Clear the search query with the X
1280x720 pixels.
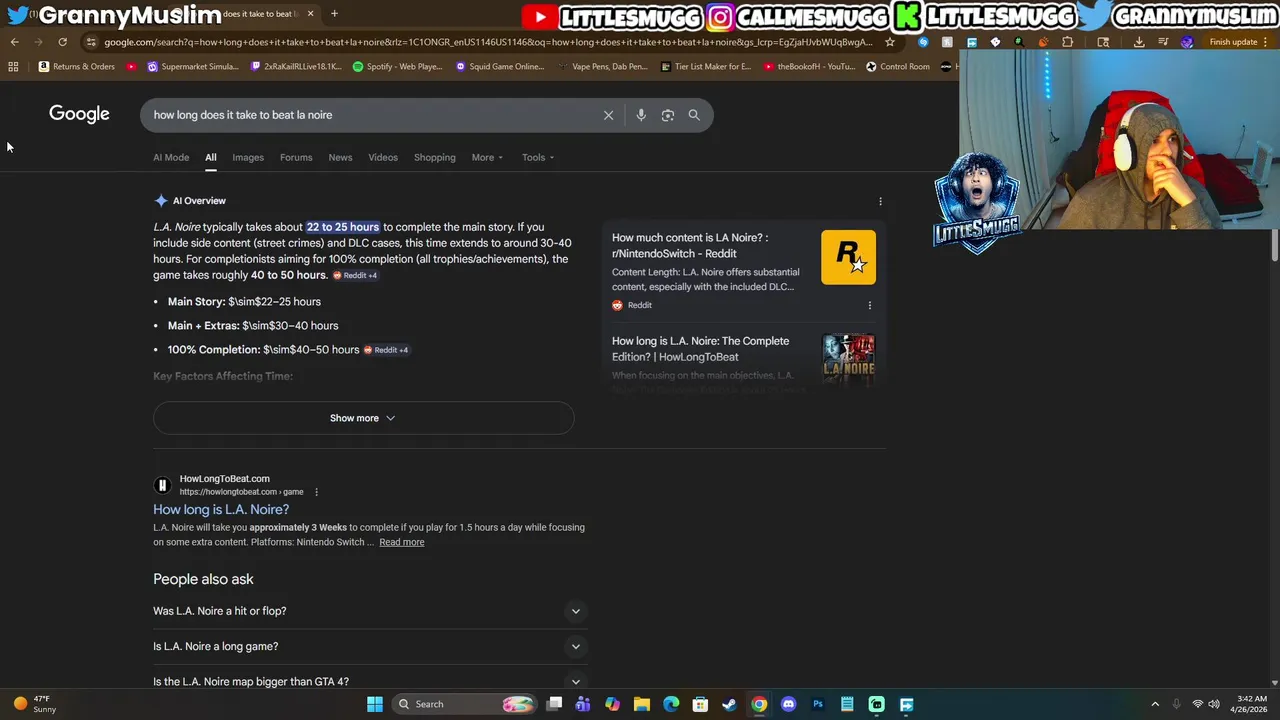[608, 115]
